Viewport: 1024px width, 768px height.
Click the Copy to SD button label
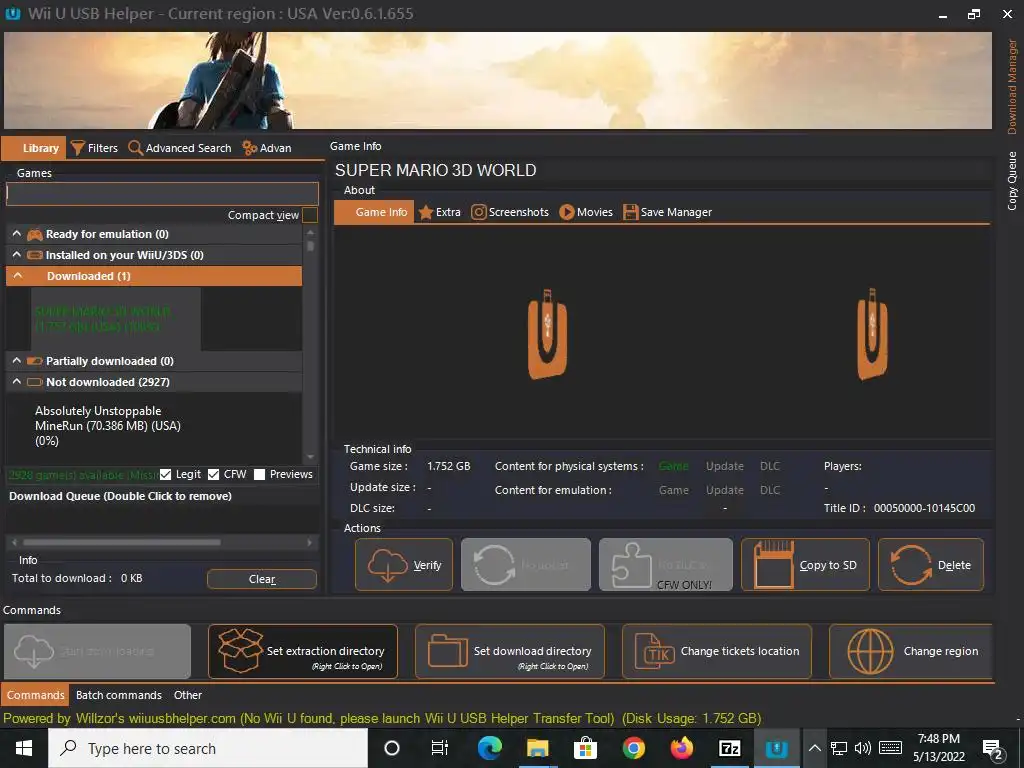pyautogui.click(x=828, y=565)
